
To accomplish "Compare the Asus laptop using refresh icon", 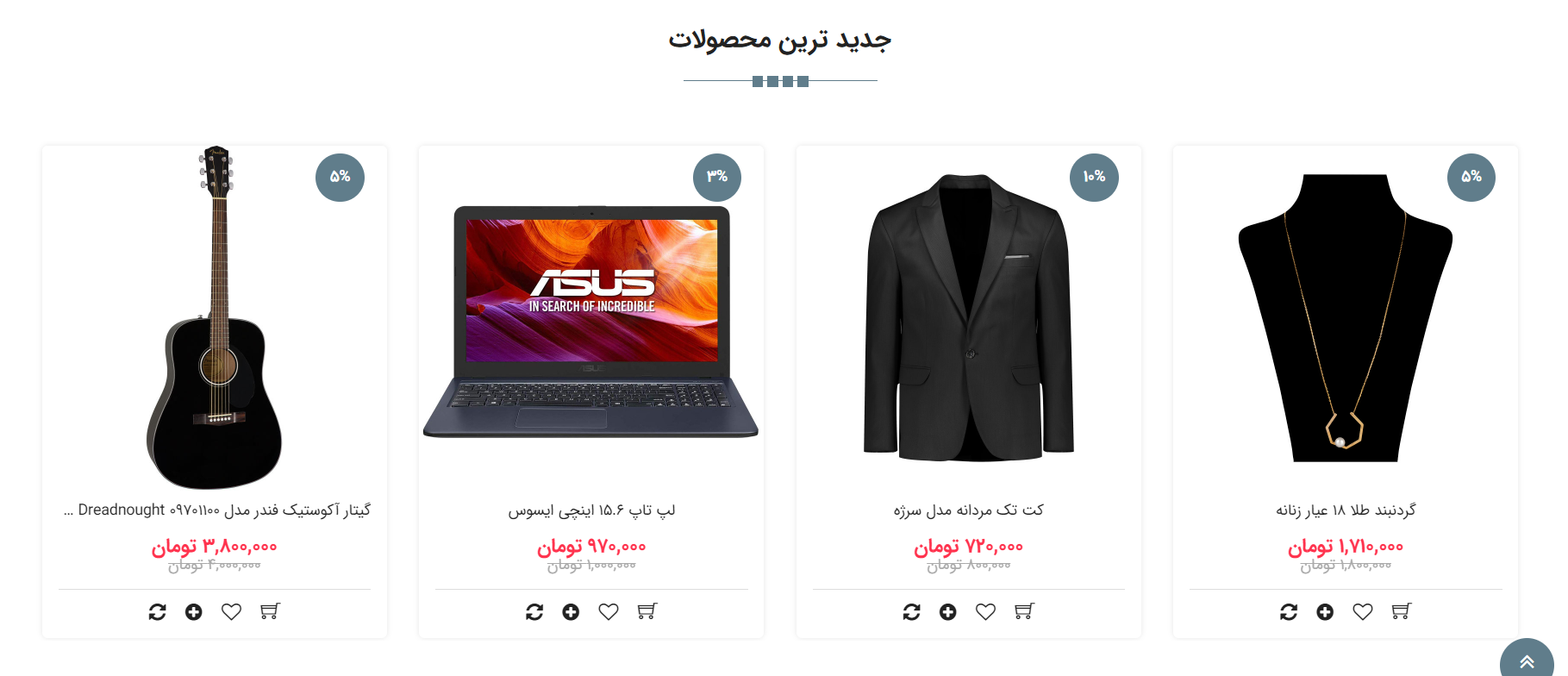I will [534, 611].
